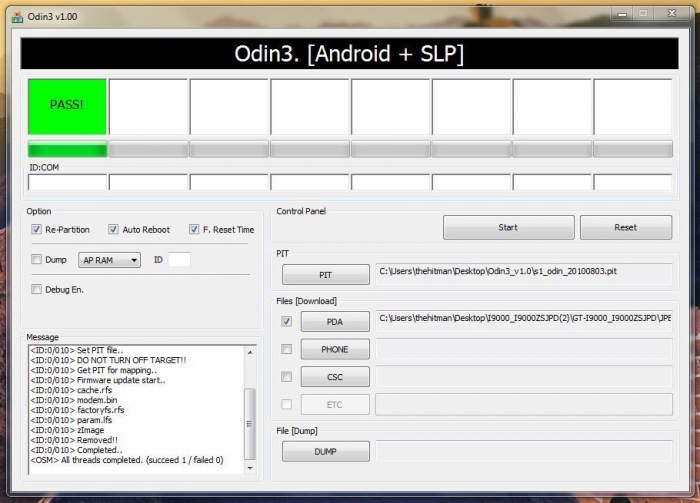Click the green PASS! status box
The height and width of the screenshot is (503, 700).
click(x=67, y=107)
